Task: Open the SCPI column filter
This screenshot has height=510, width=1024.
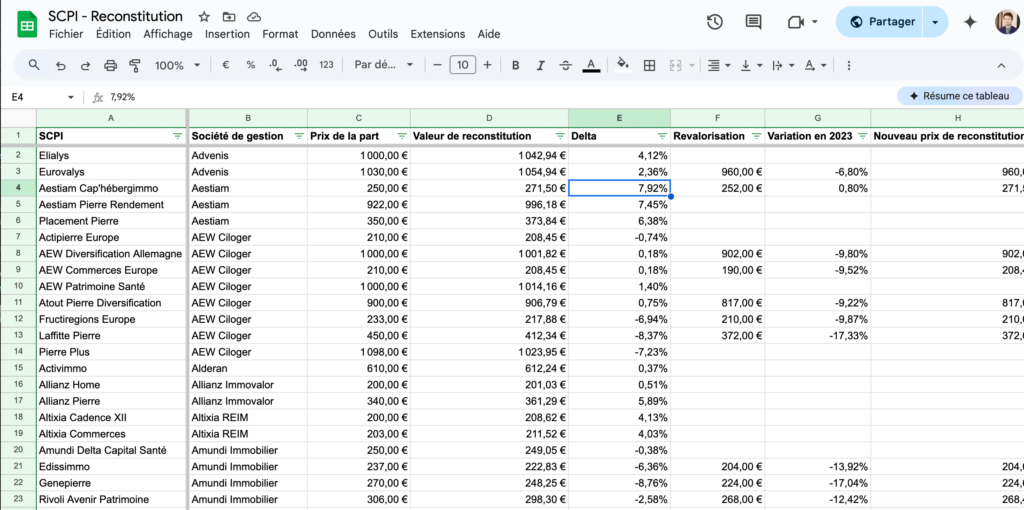Action: tap(177, 136)
